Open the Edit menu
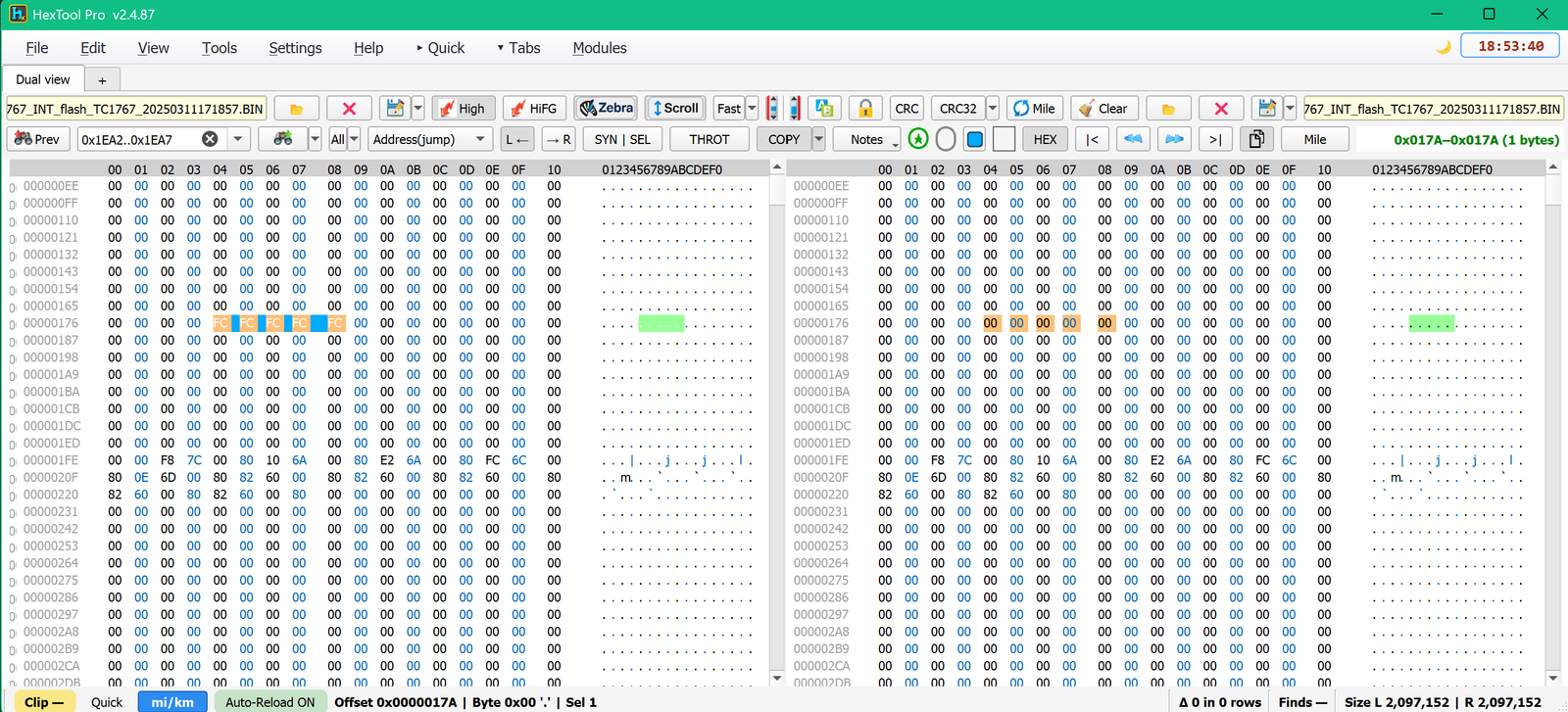This screenshot has height=712, width=1568. coord(93,48)
